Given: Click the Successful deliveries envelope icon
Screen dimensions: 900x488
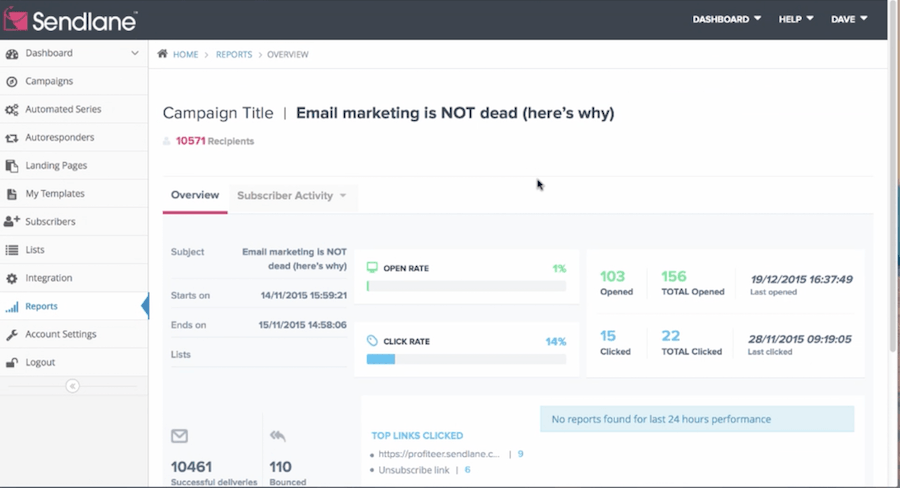Looking at the screenshot, I should pyautogui.click(x=179, y=436).
